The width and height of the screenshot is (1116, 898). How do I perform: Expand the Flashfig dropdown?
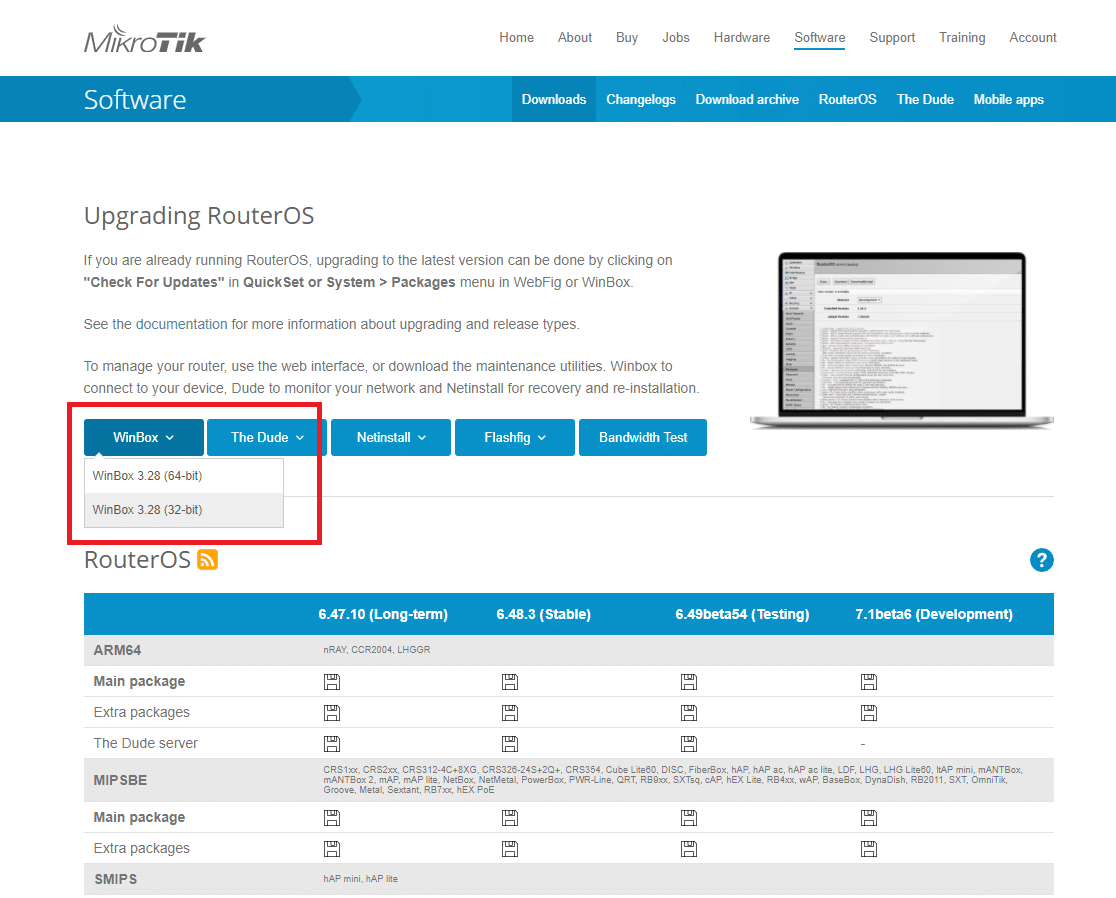pos(515,438)
